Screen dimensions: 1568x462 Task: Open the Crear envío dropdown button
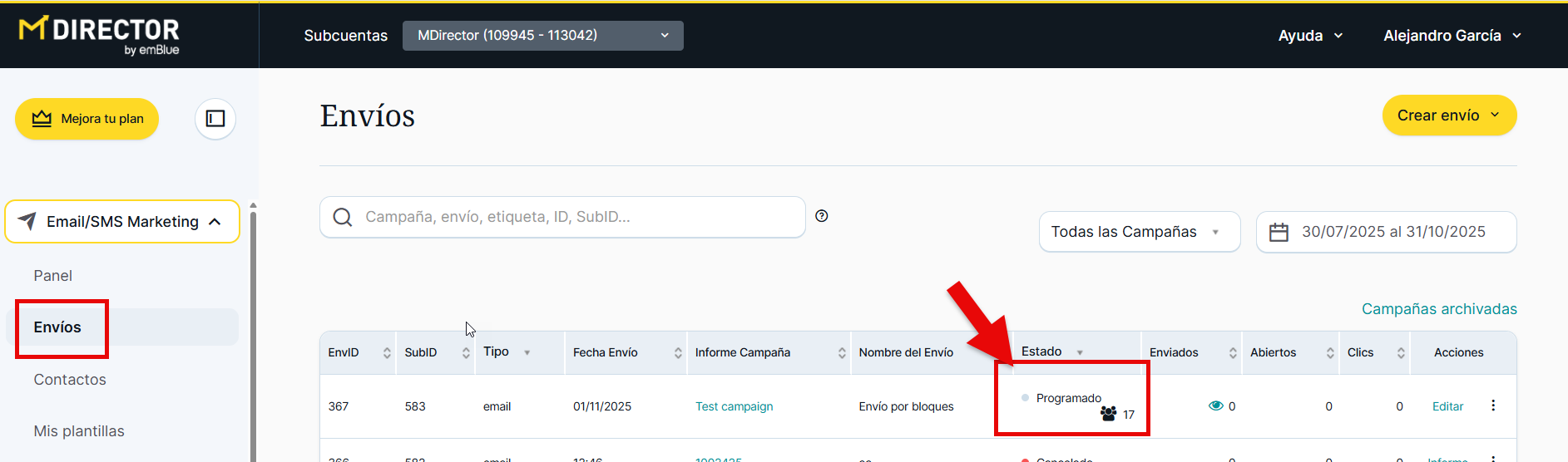(x=1448, y=116)
